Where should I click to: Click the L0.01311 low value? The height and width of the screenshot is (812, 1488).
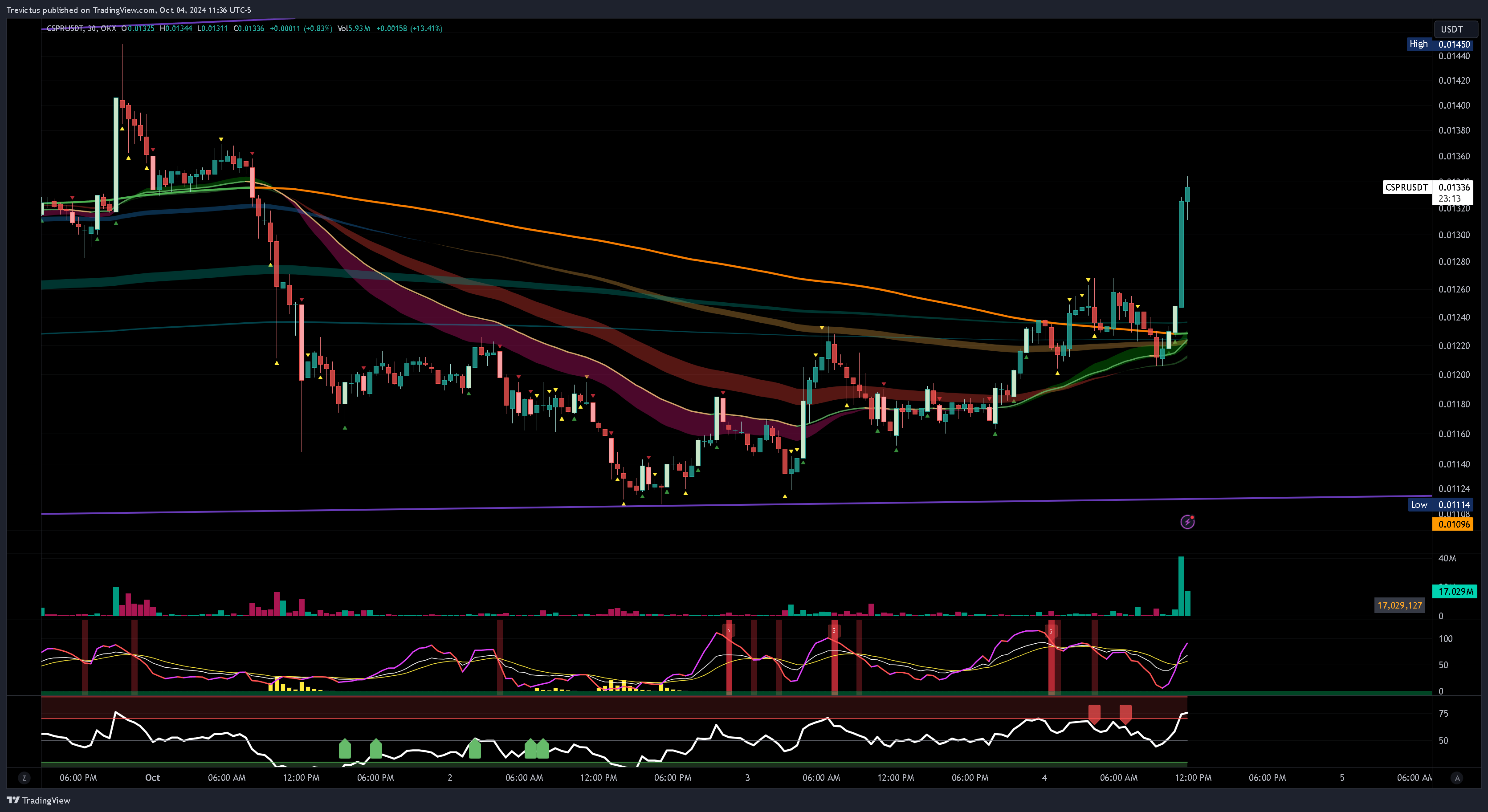coord(212,28)
